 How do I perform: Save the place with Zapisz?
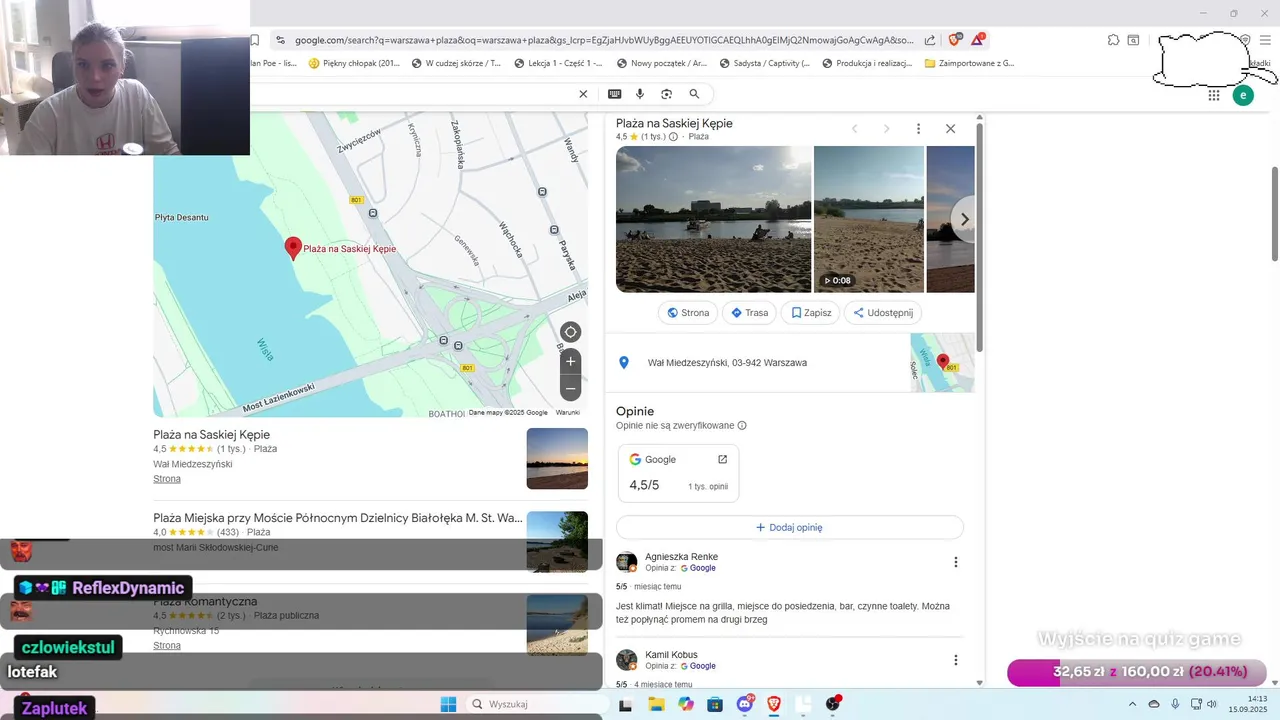(811, 313)
